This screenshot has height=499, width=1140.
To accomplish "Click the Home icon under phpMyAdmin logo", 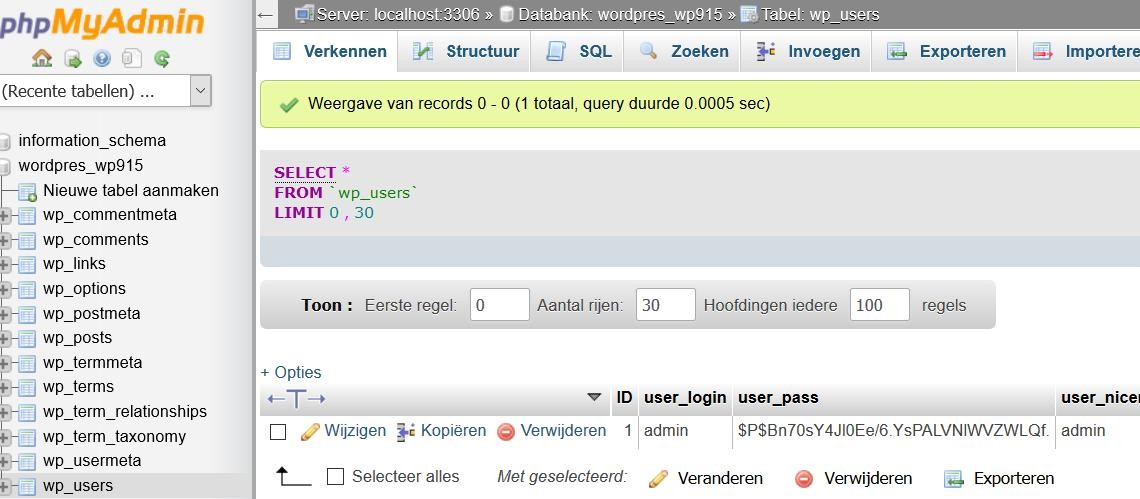I will click(42, 58).
